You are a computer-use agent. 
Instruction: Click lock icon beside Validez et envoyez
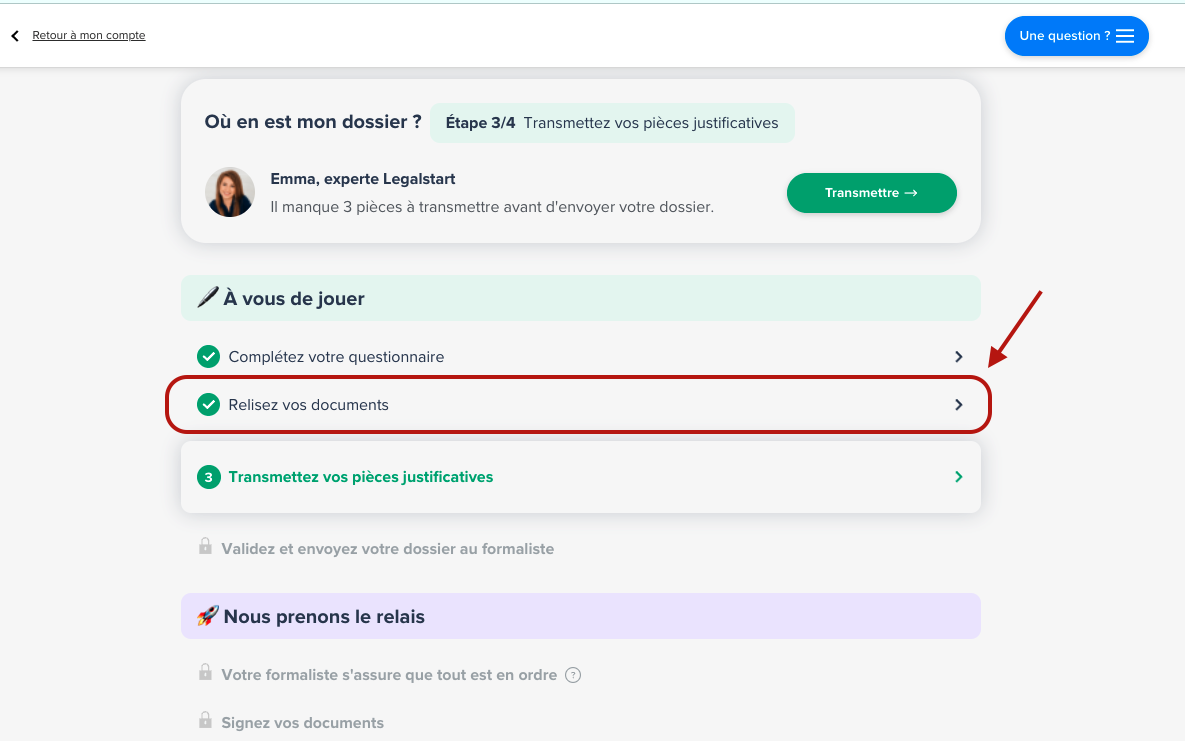tap(205, 547)
